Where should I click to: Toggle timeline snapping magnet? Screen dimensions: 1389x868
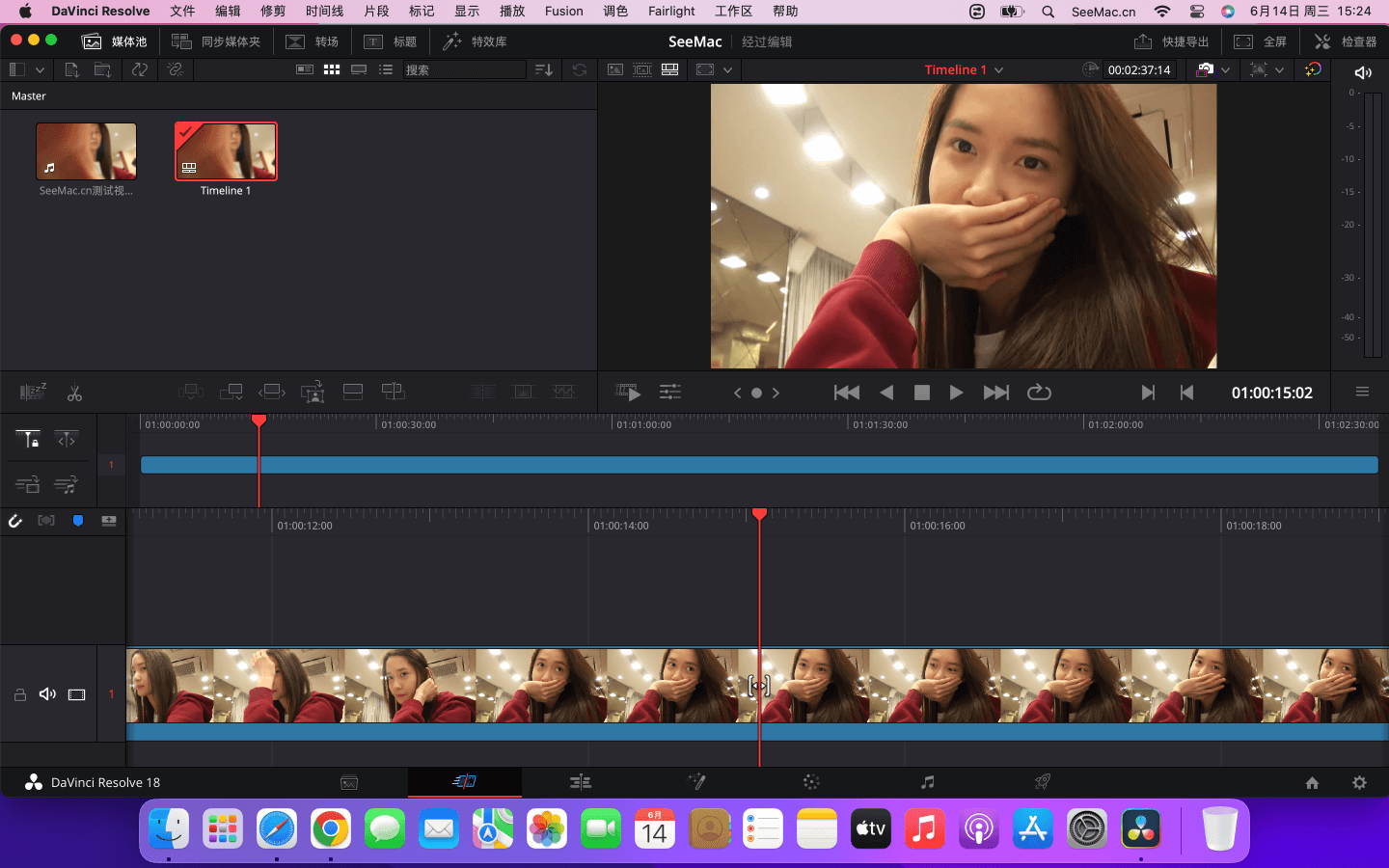pyautogui.click(x=15, y=521)
